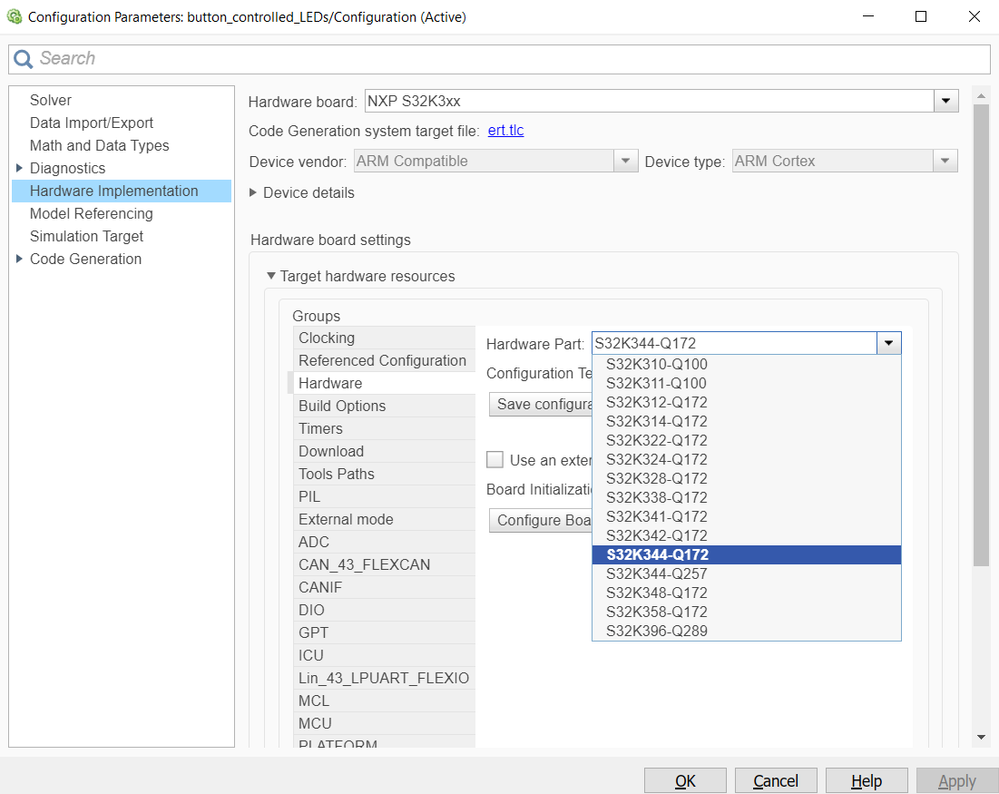Choose S32K328-Q172 hardware part
The height and width of the screenshot is (794, 999).
click(747, 479)
